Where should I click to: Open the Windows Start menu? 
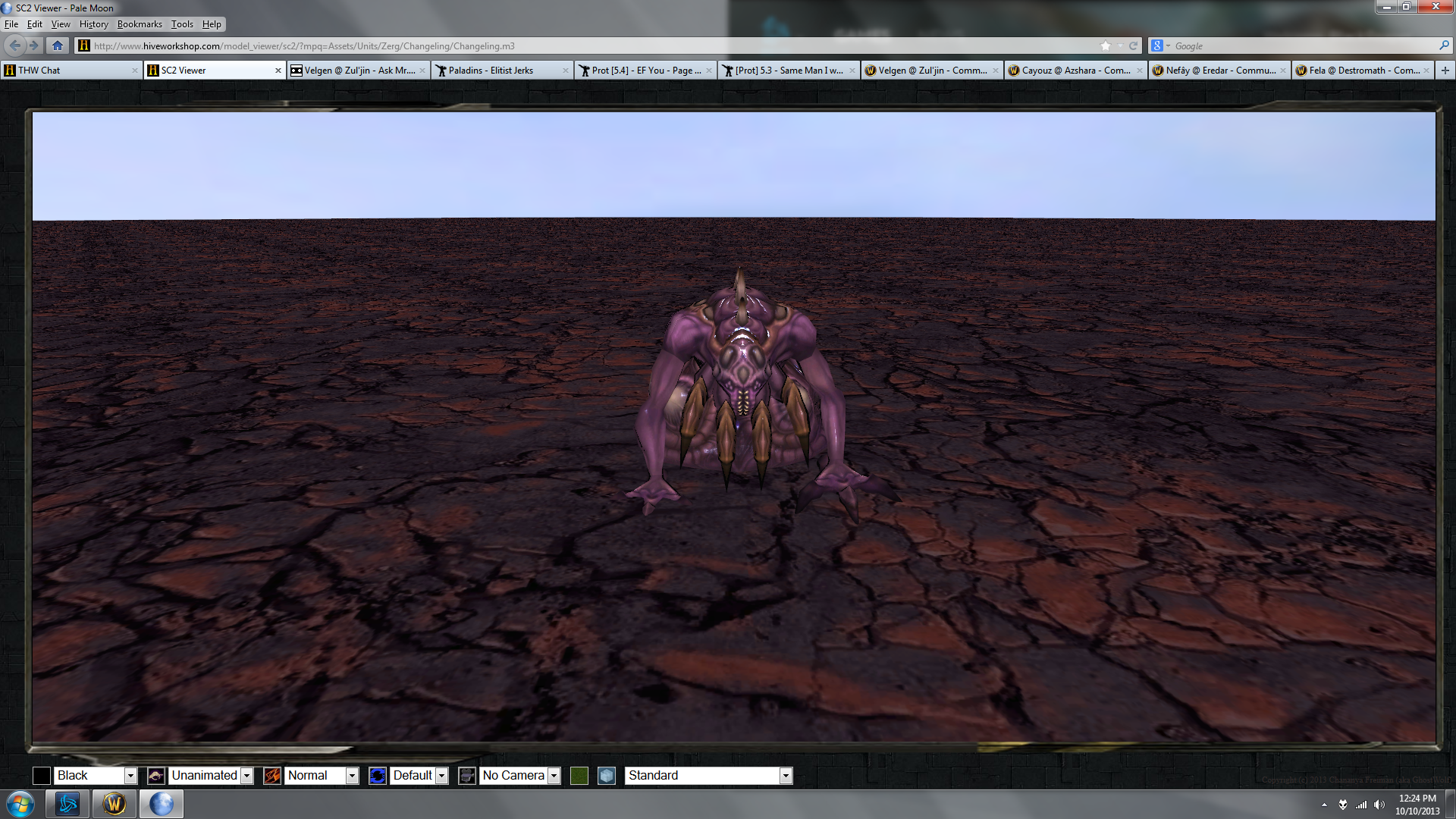coord(20,804)
